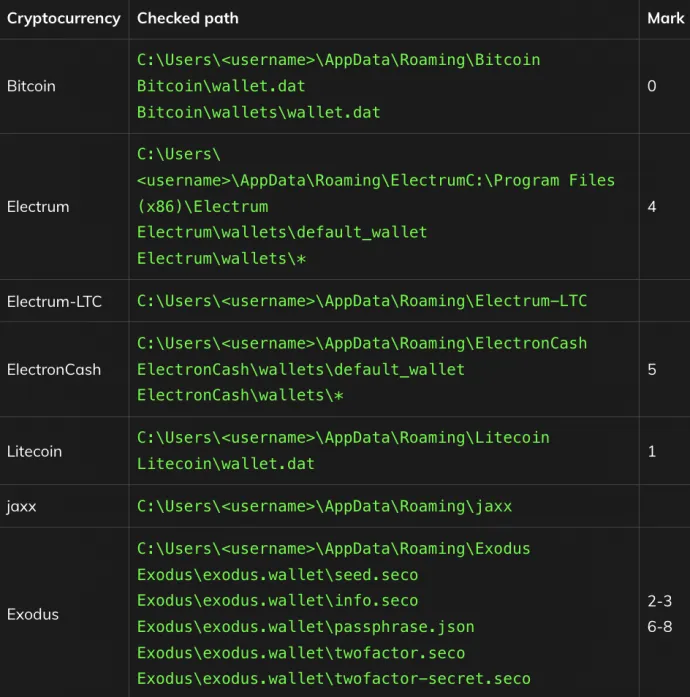Click Exodus\exodus.wallet\seed.seco path
690x697 pixels.
point(277,575)
